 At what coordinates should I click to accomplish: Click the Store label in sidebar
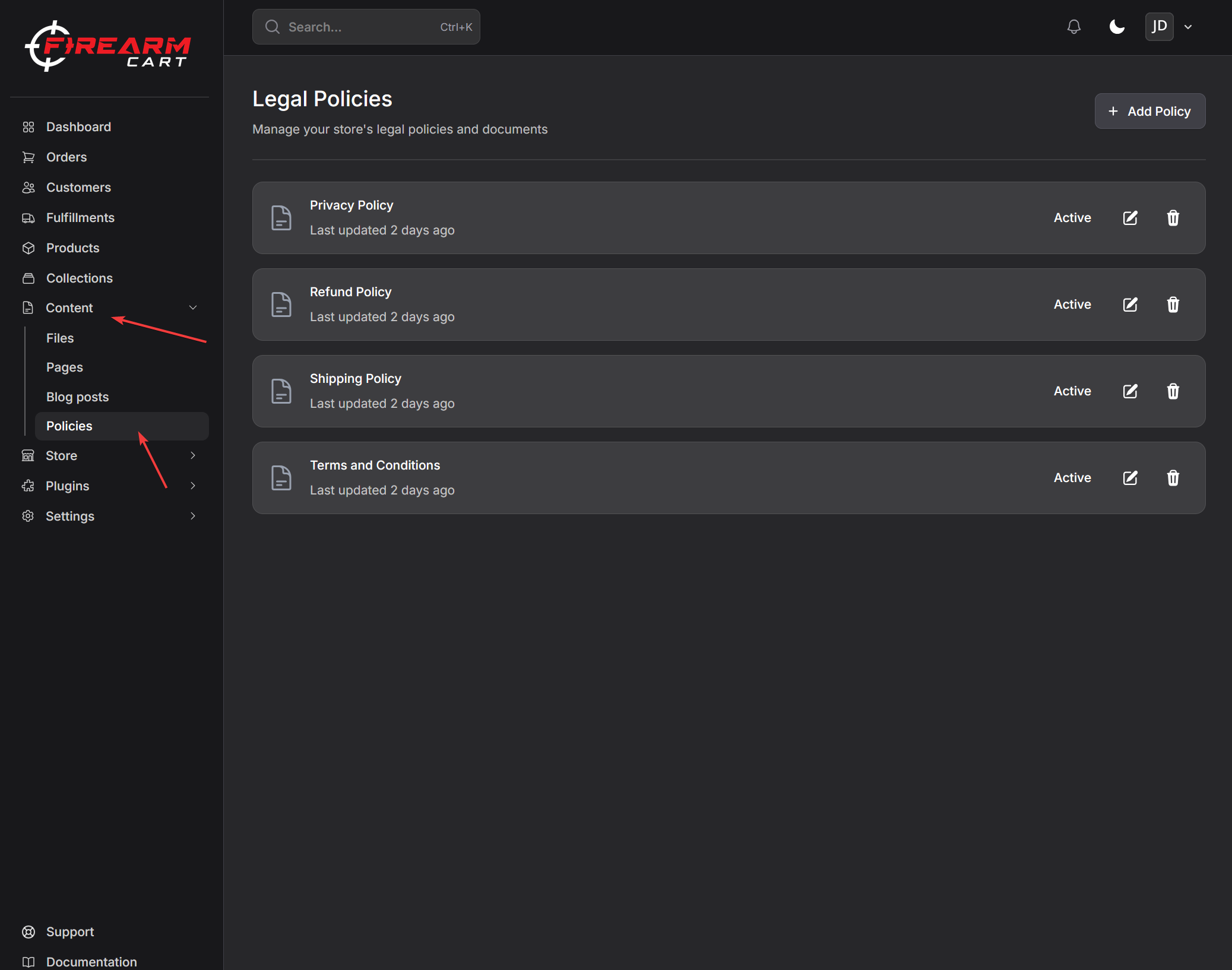pyautogui.click(x=61, y=456)
